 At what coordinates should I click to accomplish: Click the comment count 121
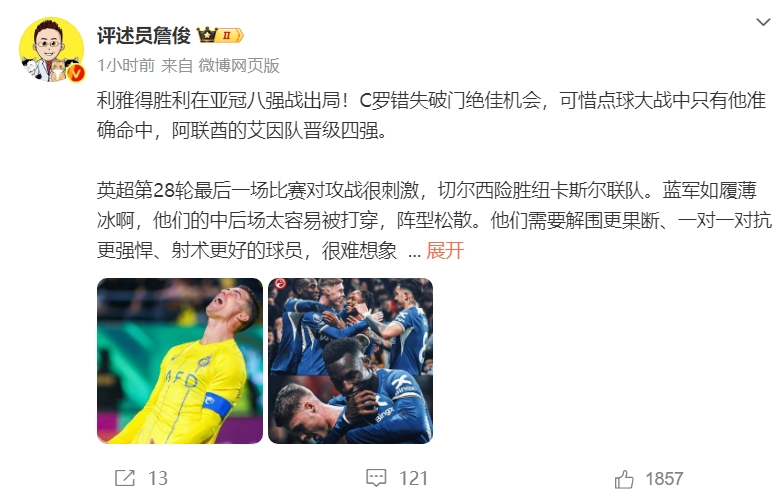[x=413, y=479]
